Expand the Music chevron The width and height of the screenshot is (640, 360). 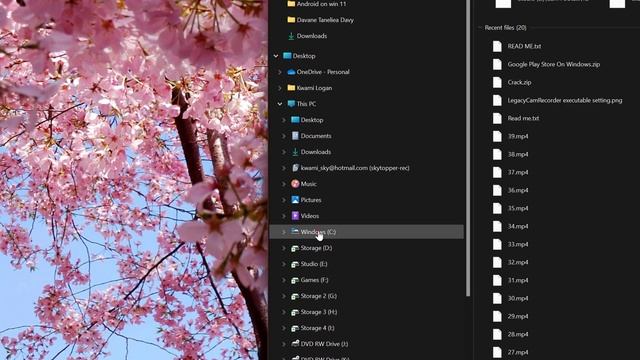click(284, 184)
